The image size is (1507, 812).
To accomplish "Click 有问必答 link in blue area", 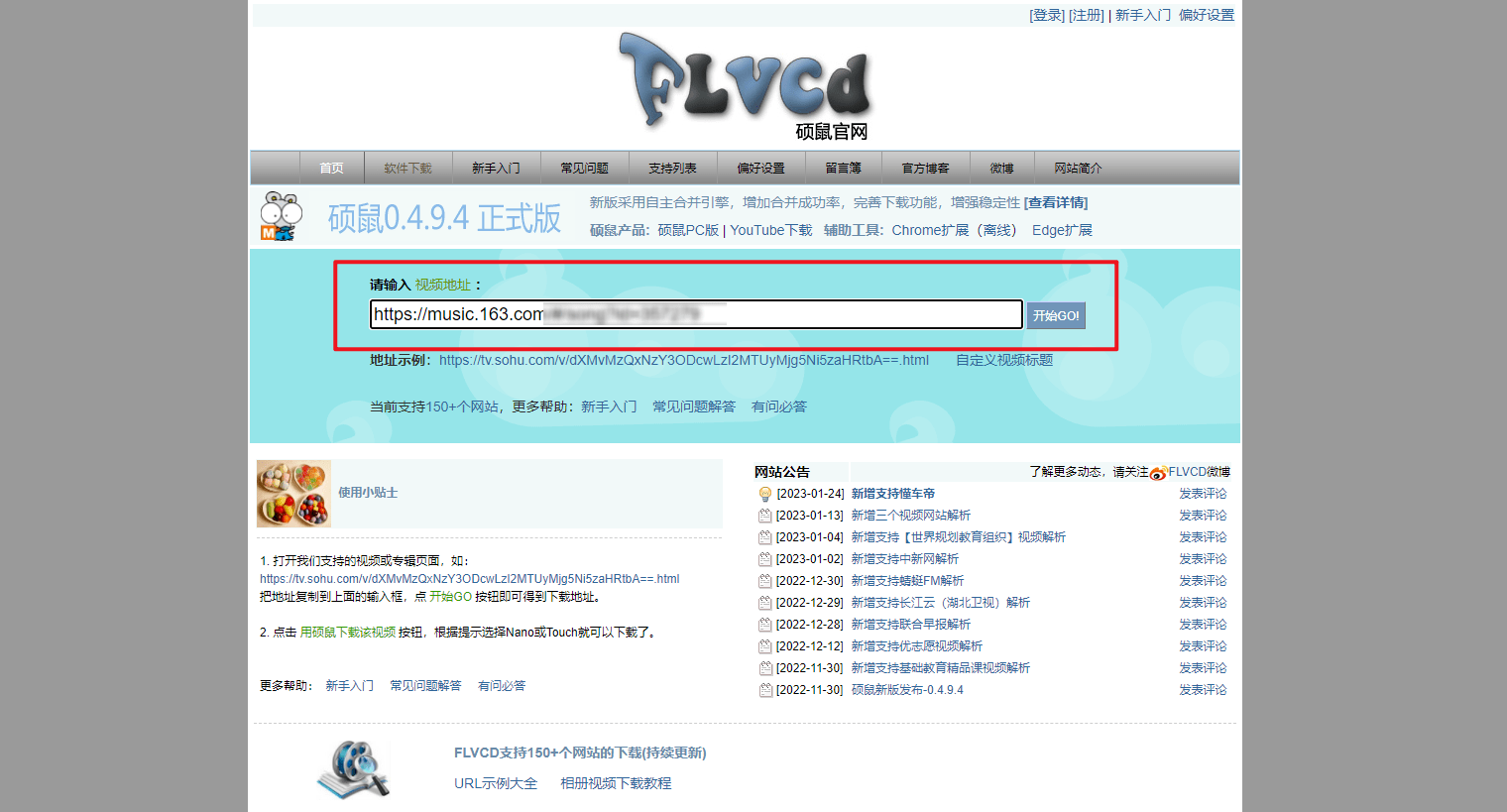I will (779, 406).
